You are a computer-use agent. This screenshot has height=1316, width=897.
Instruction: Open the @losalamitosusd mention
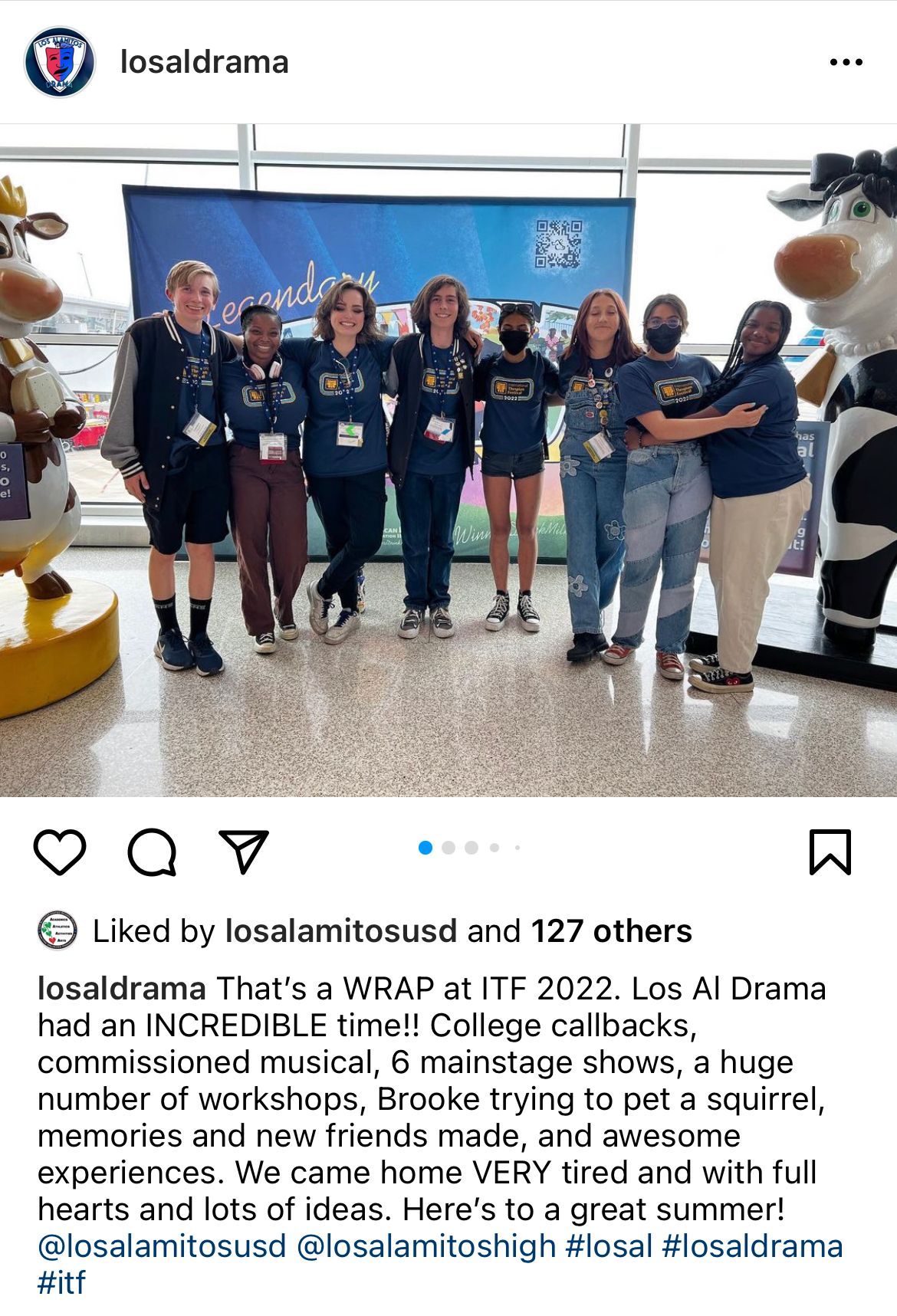point(162,1246)
